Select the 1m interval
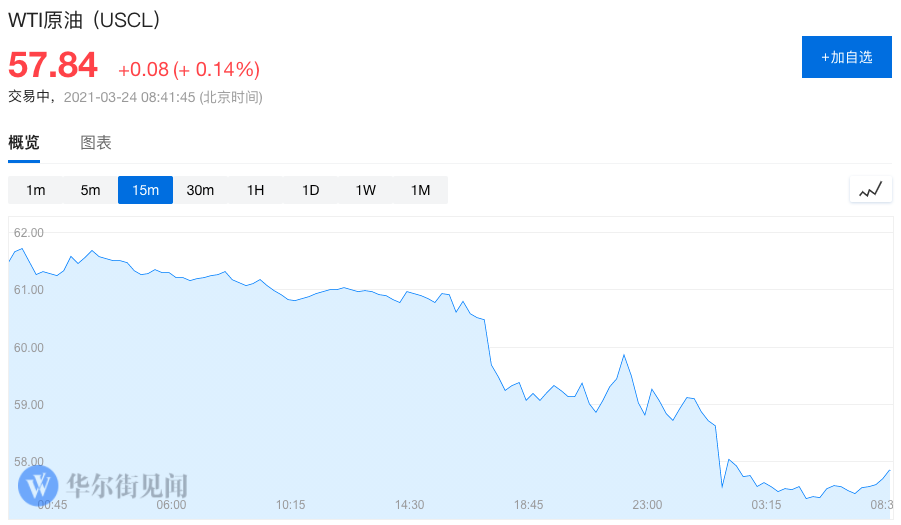Screen dimensions: 901x525 36,190
